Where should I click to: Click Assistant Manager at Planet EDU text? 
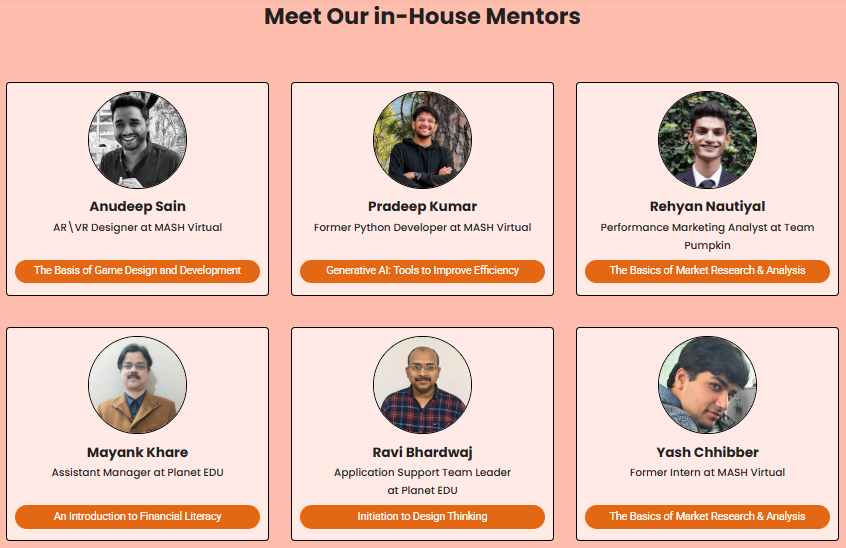138,472
